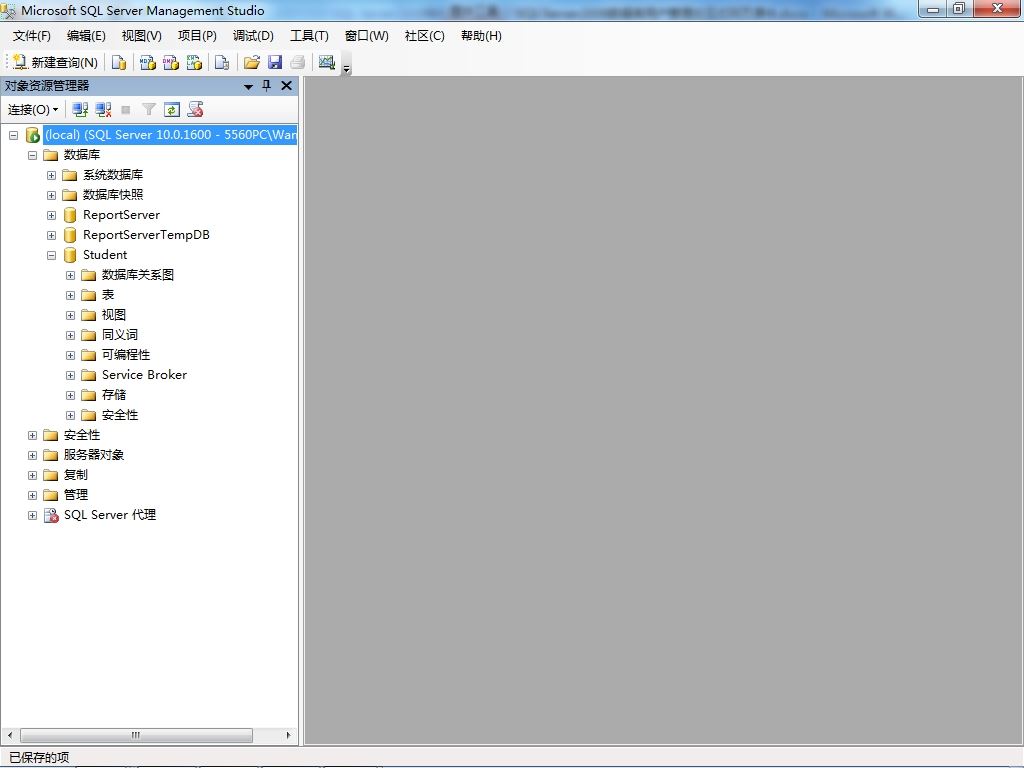Click the 已保存的项 status bar text
Screen dimensions: 1024x768
39,758
